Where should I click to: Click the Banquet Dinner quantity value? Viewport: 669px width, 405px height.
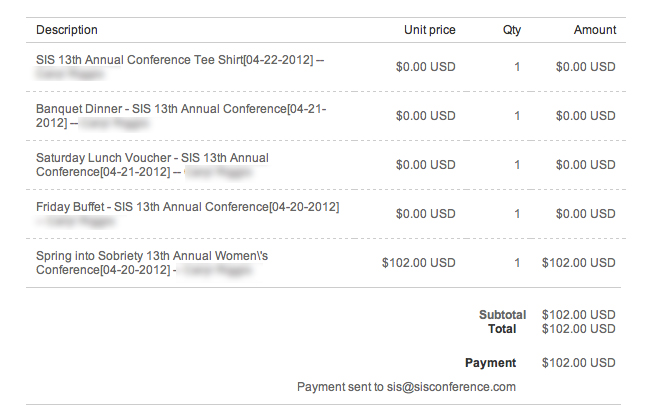[x=517, y=116]
